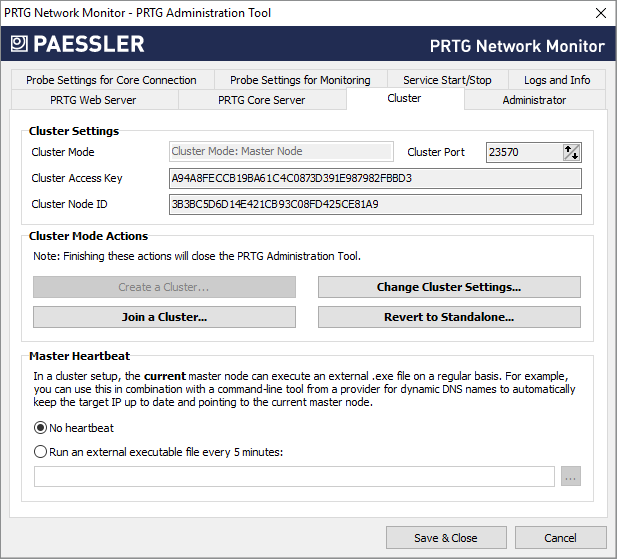Cancel the administration tool dialog
Screen dimensions: 617x559
point(560,538)
